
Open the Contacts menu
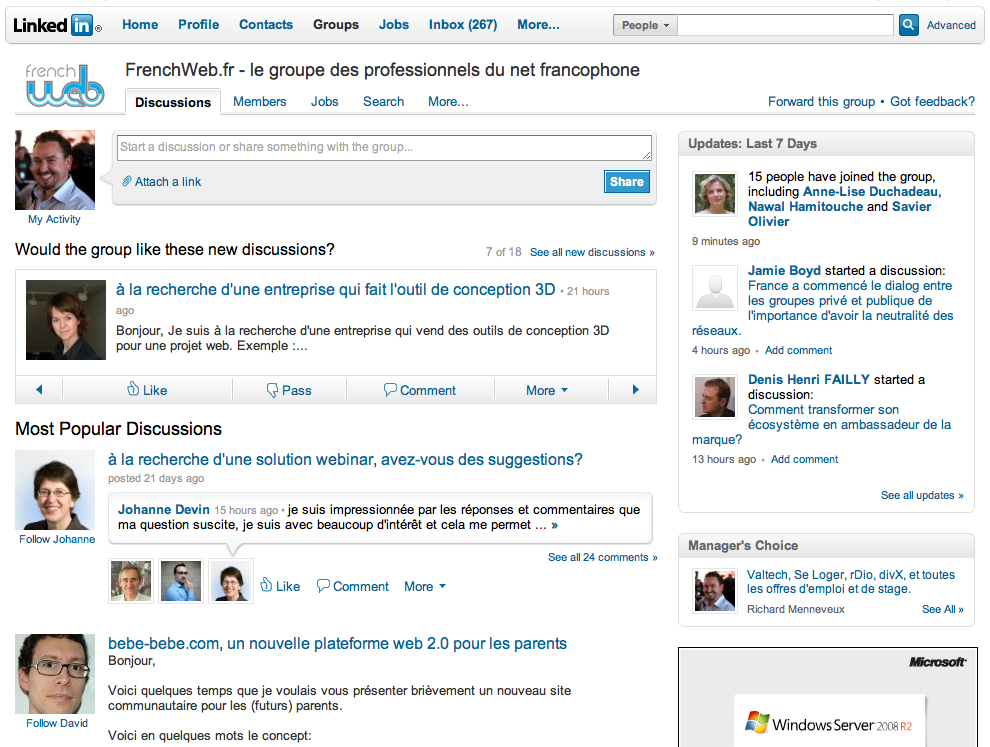click(266, 25)
